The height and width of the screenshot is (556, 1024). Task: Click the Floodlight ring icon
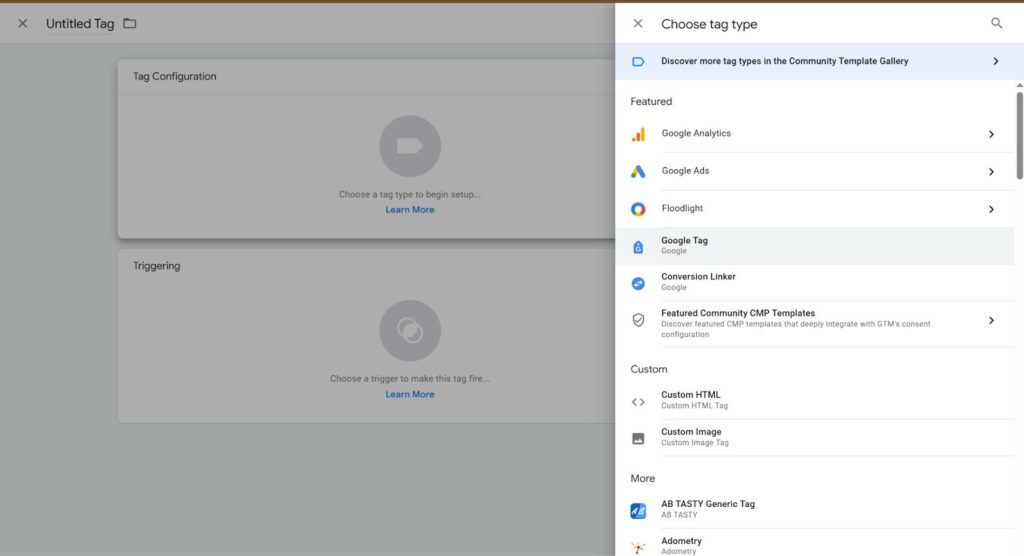coord(638,209)
